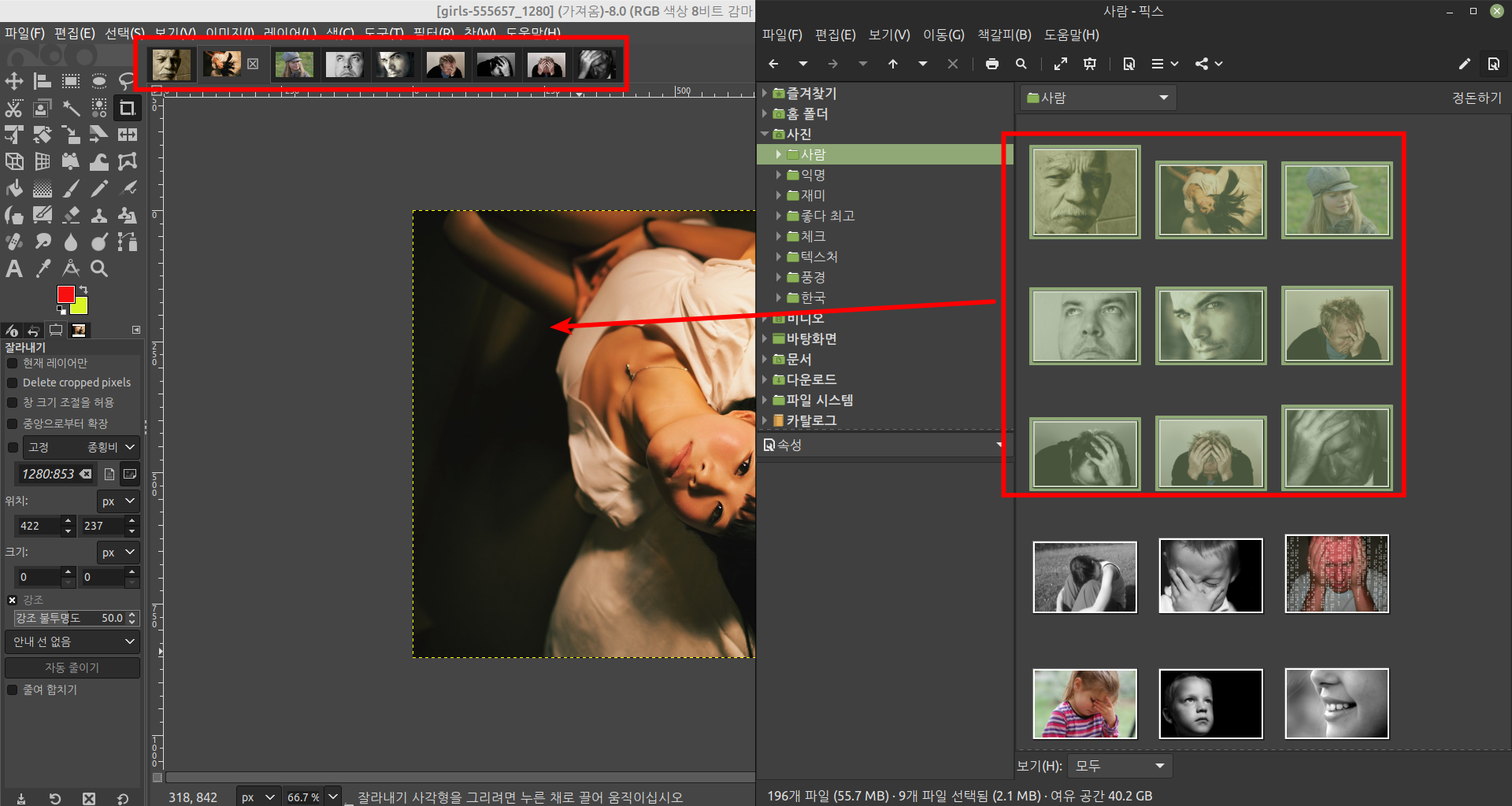Select the Gradient tool

pyautogui.click(x=43, y=188)
